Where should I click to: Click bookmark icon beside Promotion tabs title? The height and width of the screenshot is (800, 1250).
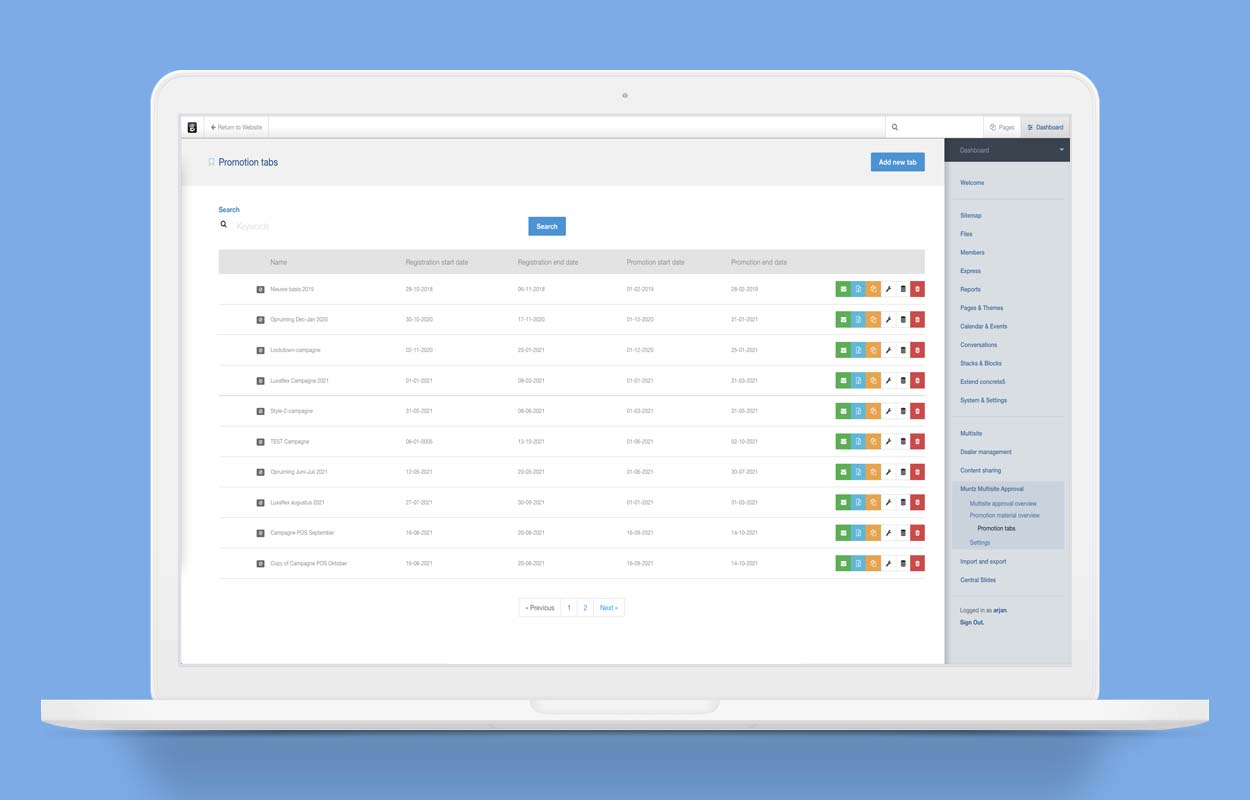tap(211, 162)
